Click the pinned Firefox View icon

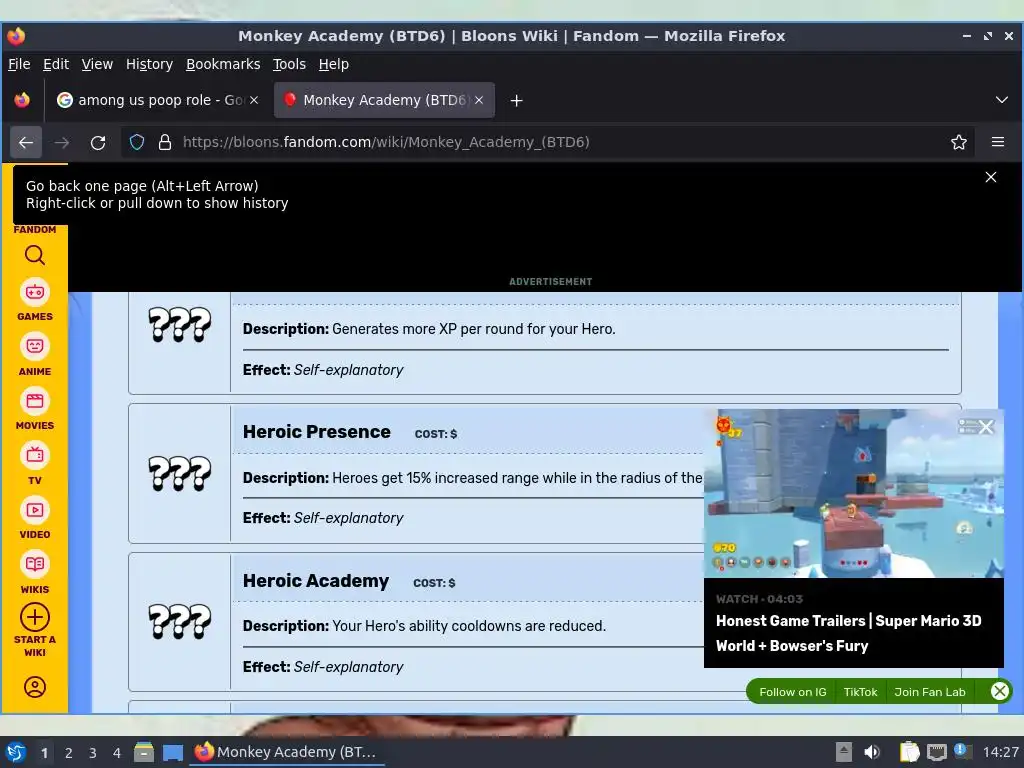22,100
